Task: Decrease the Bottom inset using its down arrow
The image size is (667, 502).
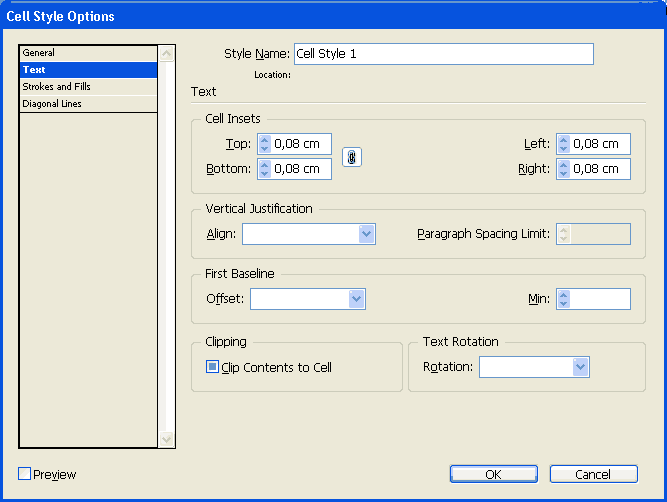Action: (265, 174)
